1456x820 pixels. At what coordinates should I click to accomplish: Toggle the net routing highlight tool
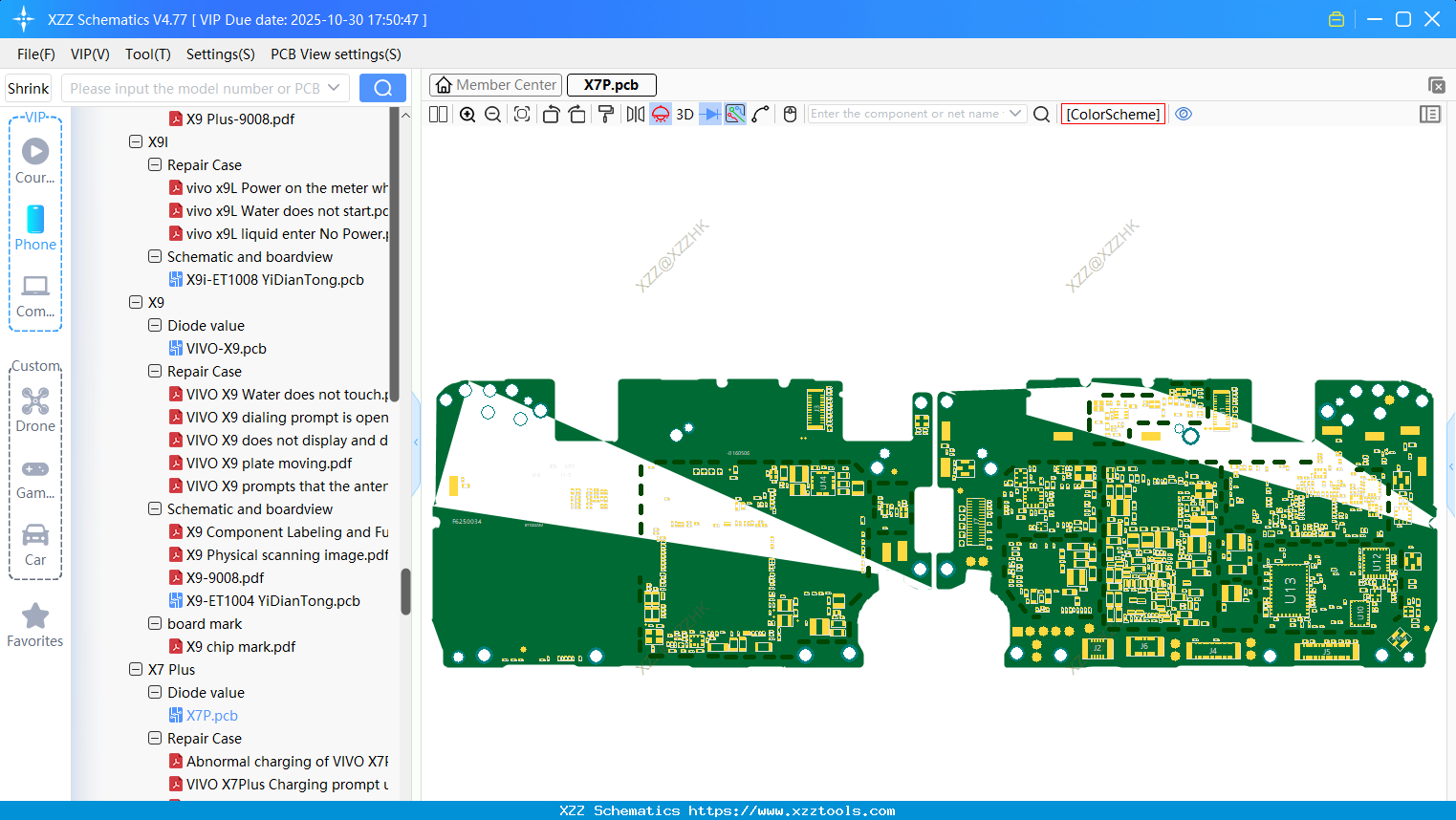pyautogui.click(x=735, y=115)
